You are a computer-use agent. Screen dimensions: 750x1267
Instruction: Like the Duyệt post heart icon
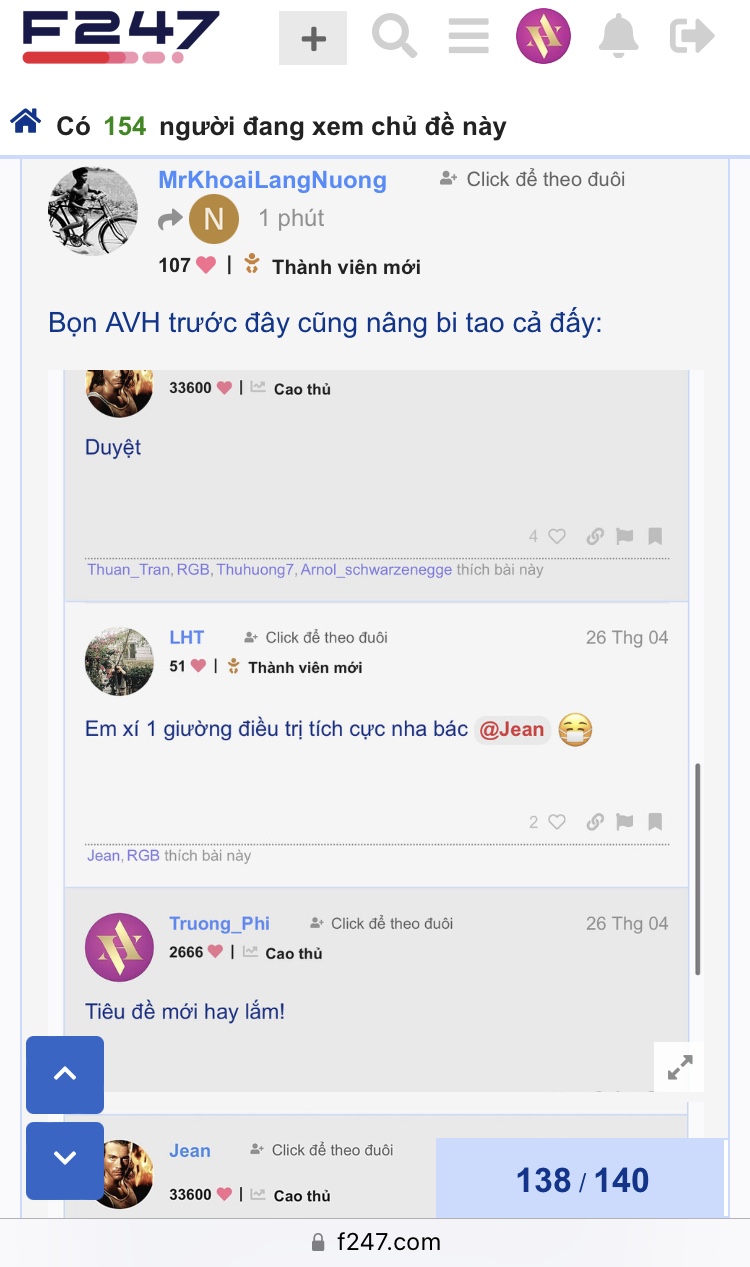click(x=557, y=536)
